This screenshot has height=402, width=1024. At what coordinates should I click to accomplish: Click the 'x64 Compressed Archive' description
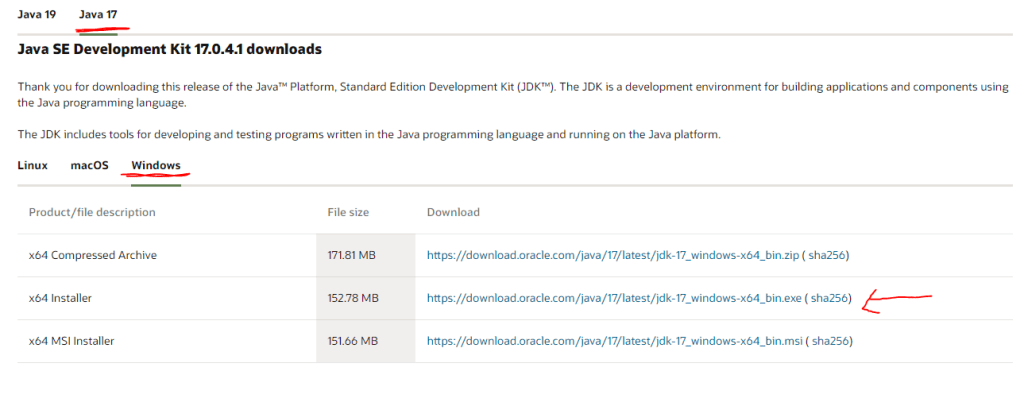(93, 256)
